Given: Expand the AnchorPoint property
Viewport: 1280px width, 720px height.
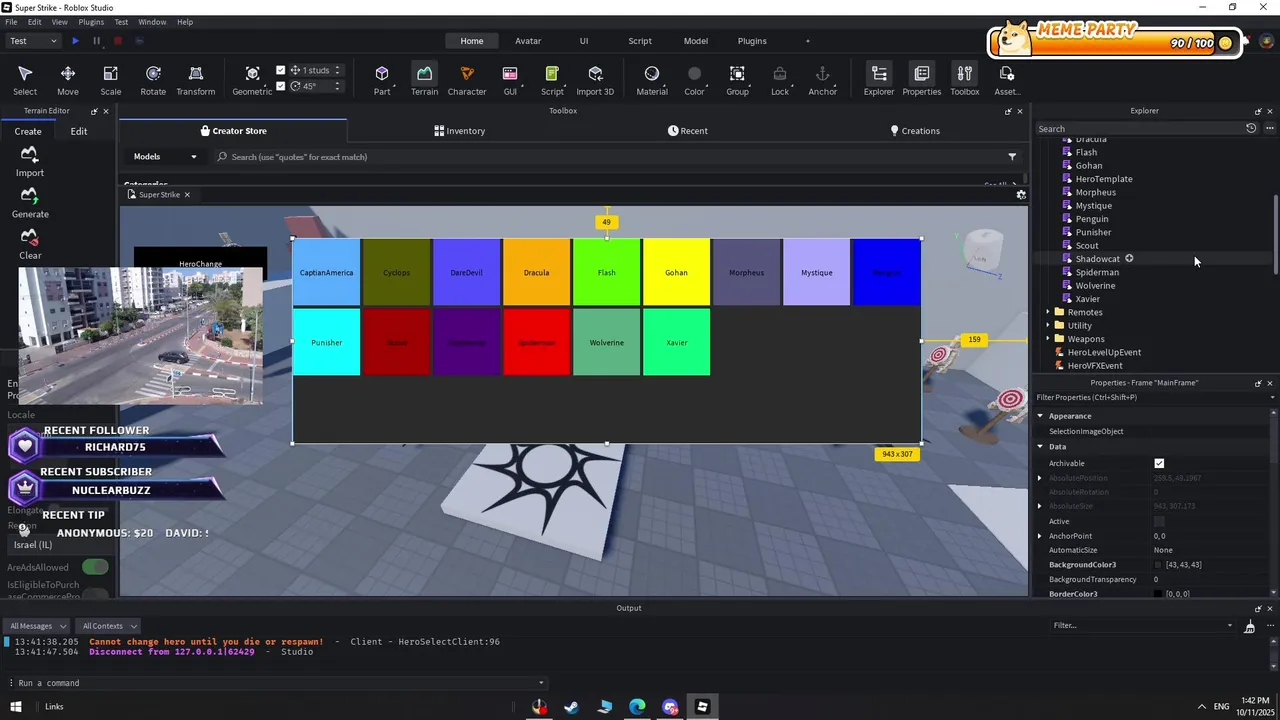Looking at the screenshot, I should (1040, 536).
